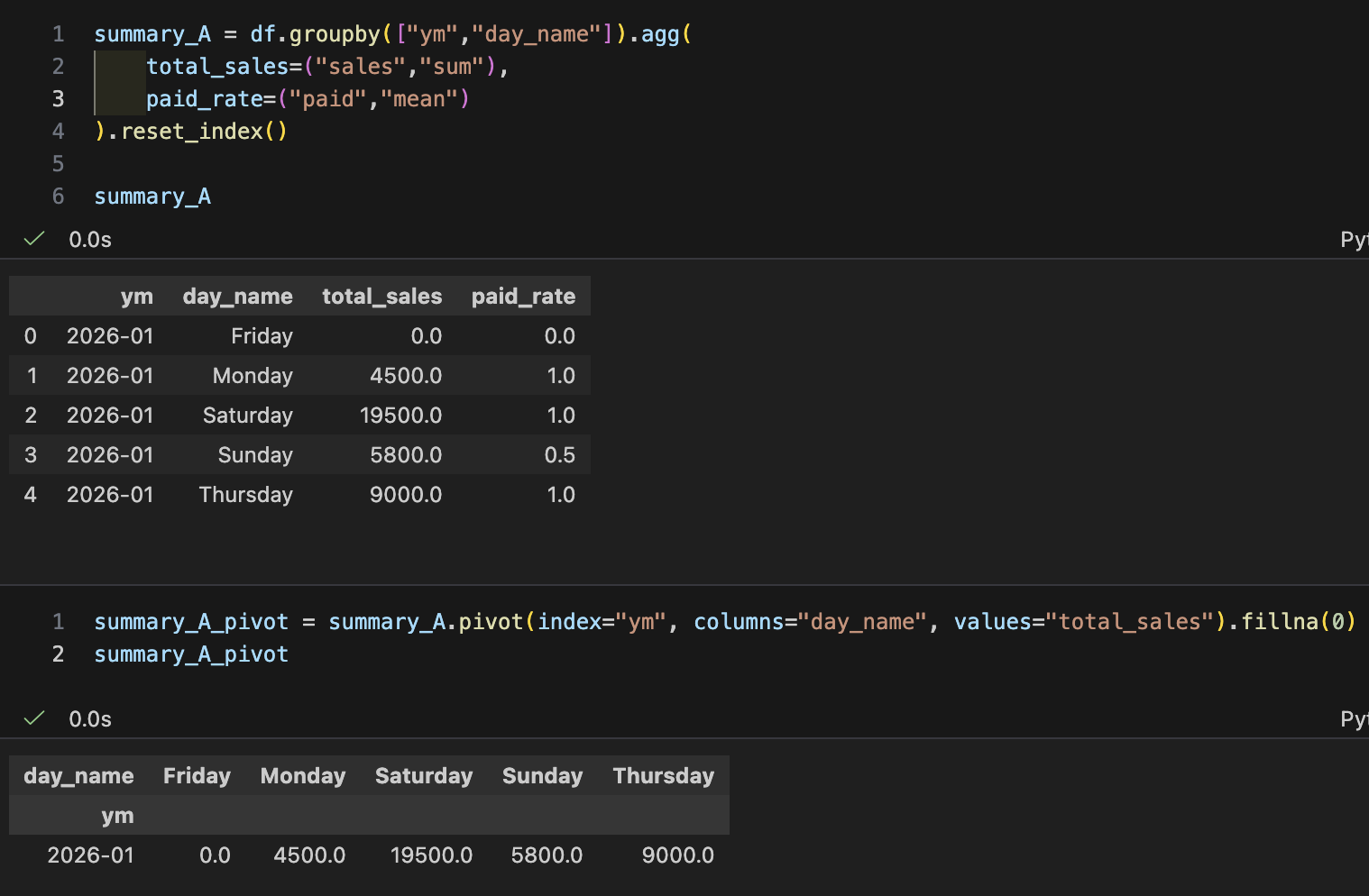The width and height of the screenshot is (1369, 896).
Task: Click the 'ym' index label in pivot table
Action: (x=117, y=816)
